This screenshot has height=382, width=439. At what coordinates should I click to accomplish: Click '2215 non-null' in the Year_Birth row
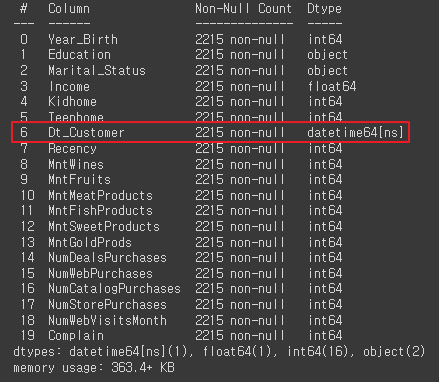tap(240, 40)
